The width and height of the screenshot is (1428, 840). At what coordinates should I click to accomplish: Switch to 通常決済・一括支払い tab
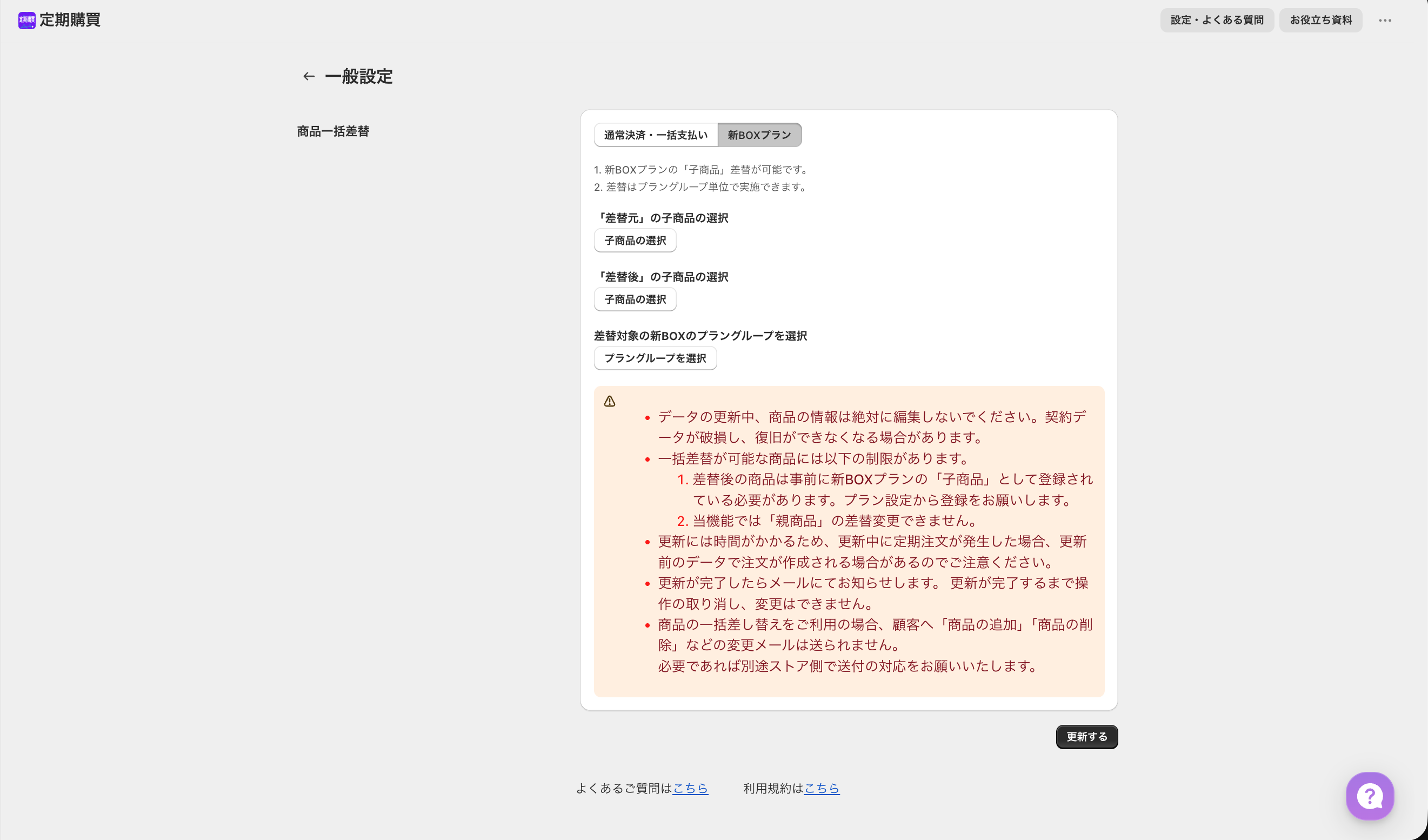[656, 135]
